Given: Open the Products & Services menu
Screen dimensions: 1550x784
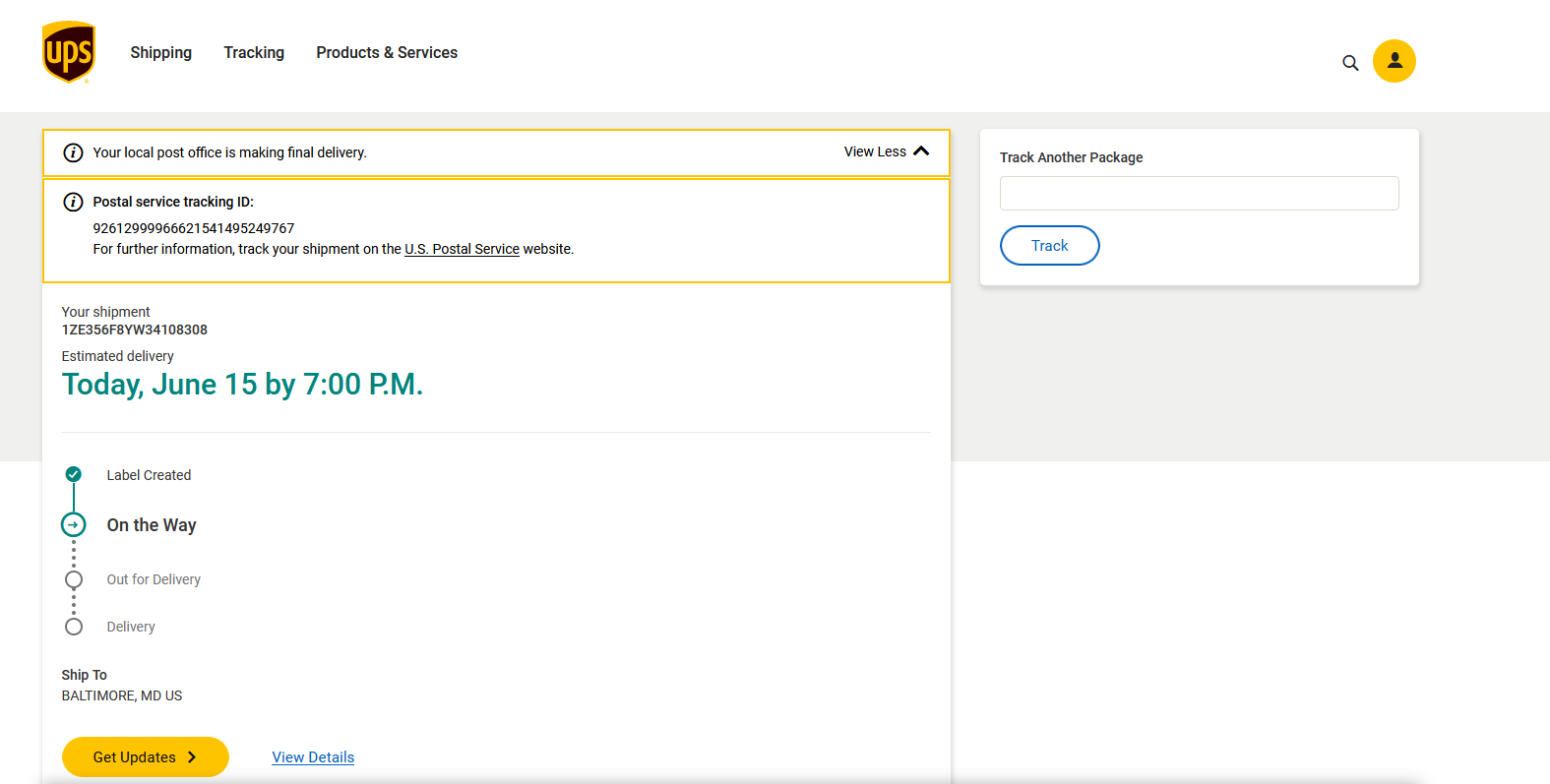Looking at the screenshot, I should (387, 53).
